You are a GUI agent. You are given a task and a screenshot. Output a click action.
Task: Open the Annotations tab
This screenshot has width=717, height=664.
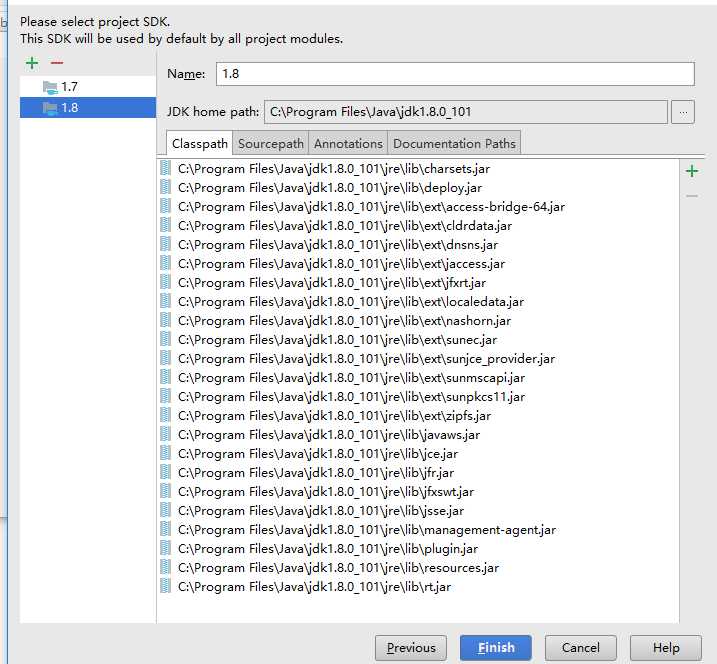coord(348,144)
